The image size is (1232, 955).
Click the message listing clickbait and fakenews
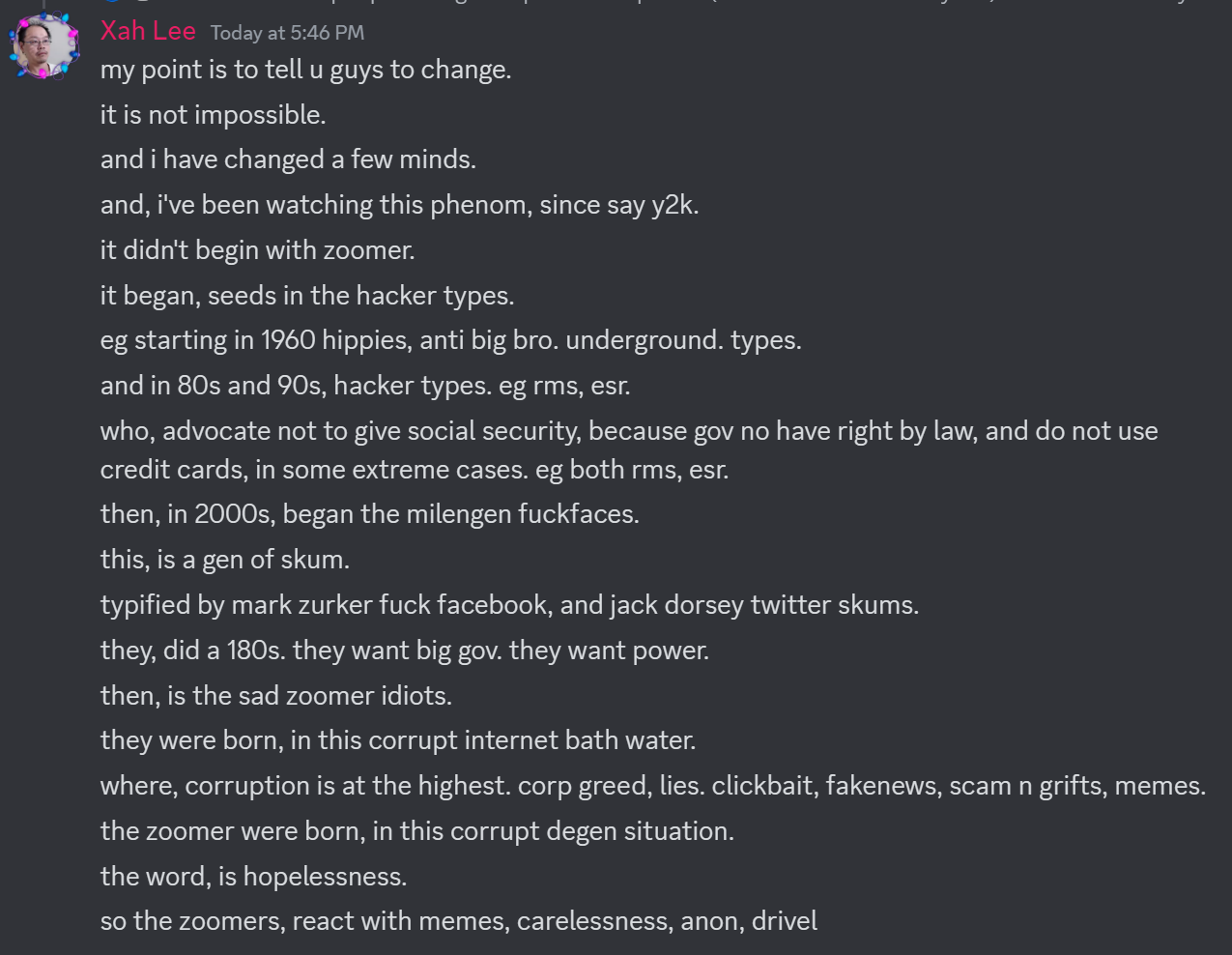652,786
